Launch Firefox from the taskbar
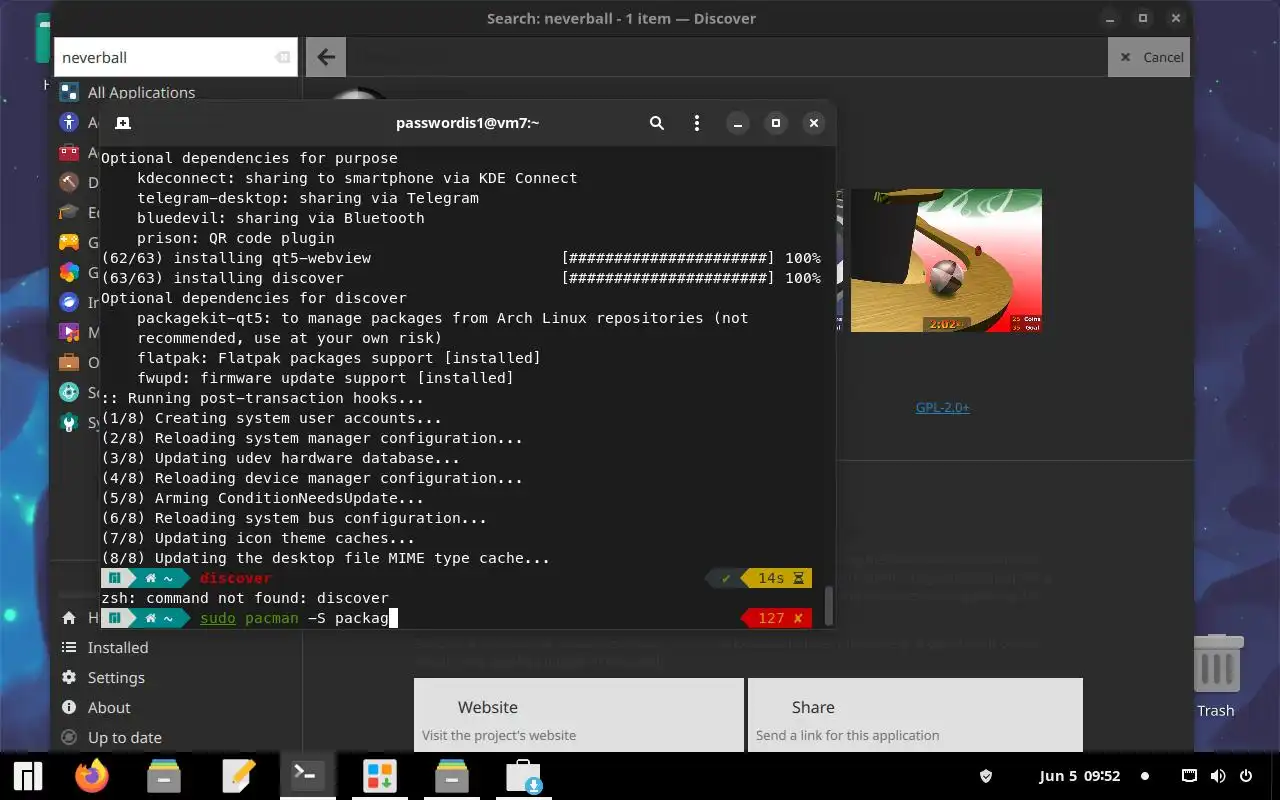Screen dimensions: 1280x800 pyautogui.click(x=92, y=776)
